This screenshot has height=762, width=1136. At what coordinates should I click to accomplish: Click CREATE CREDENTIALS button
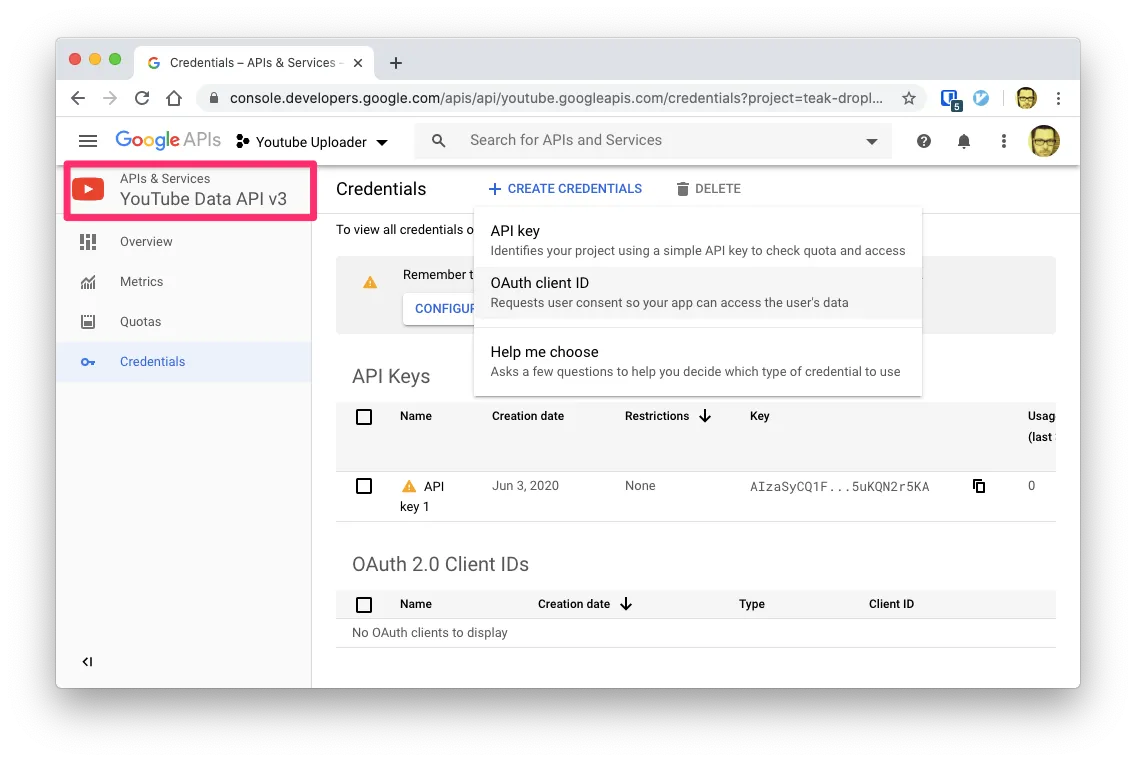point(565,189)
